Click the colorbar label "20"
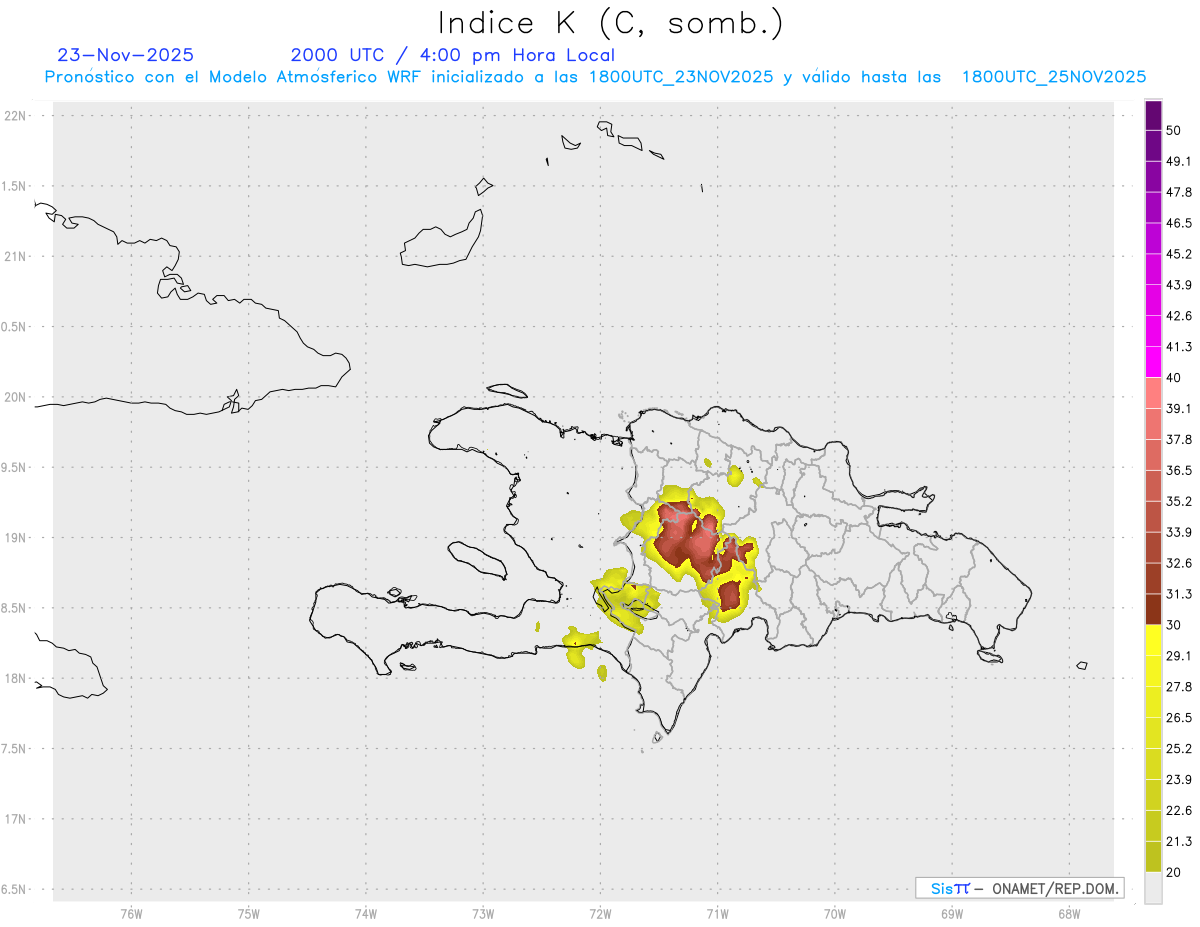 point(1174,872)
